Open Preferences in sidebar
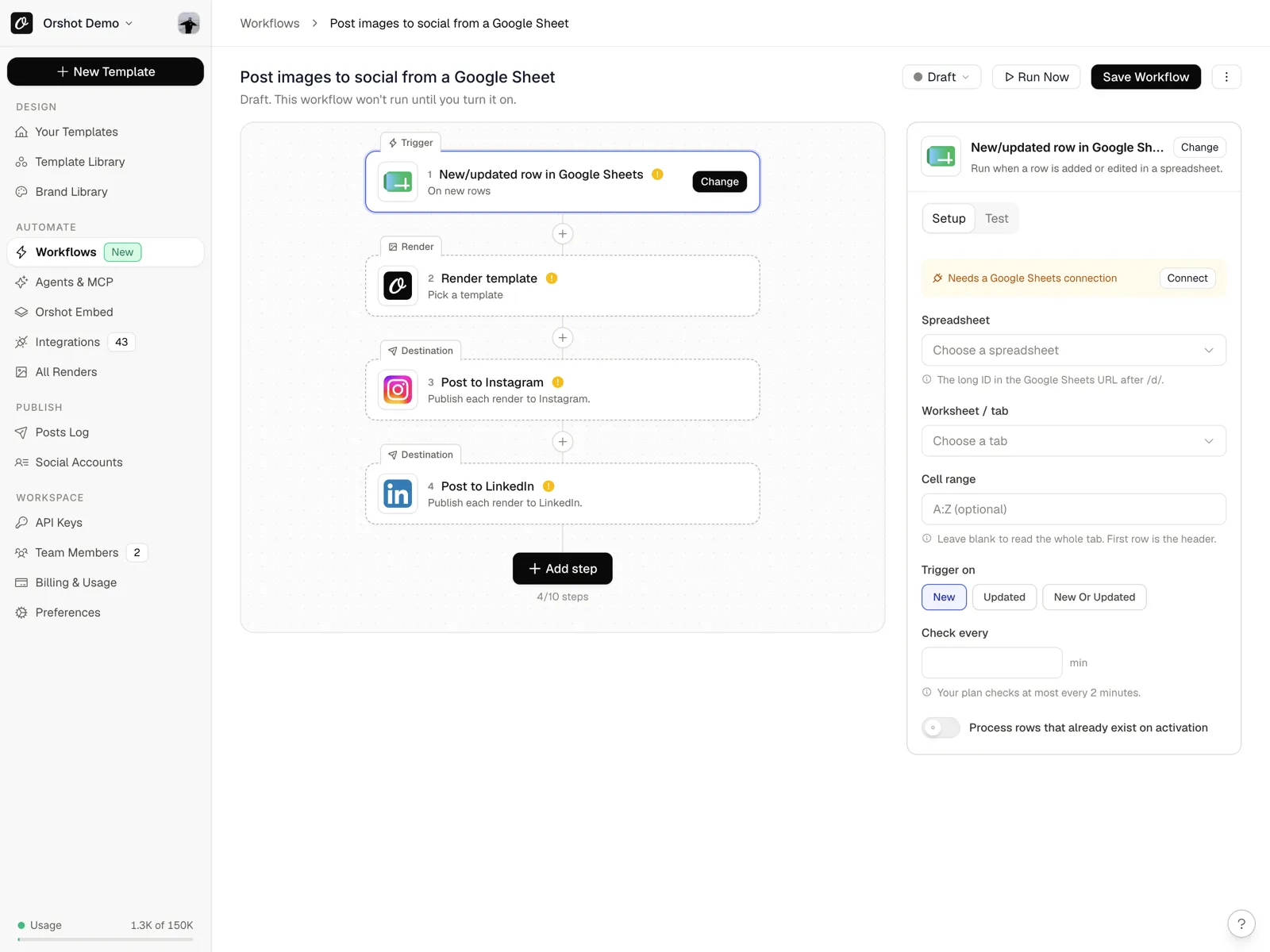The width and height of the screenshot is (1270, 952). 106,612
